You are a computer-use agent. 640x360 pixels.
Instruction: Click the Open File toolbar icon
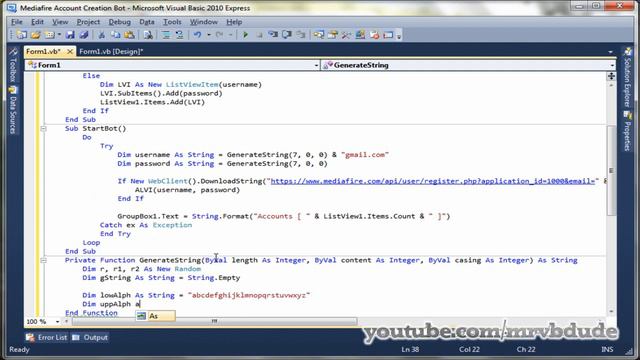tap(36, 35)
